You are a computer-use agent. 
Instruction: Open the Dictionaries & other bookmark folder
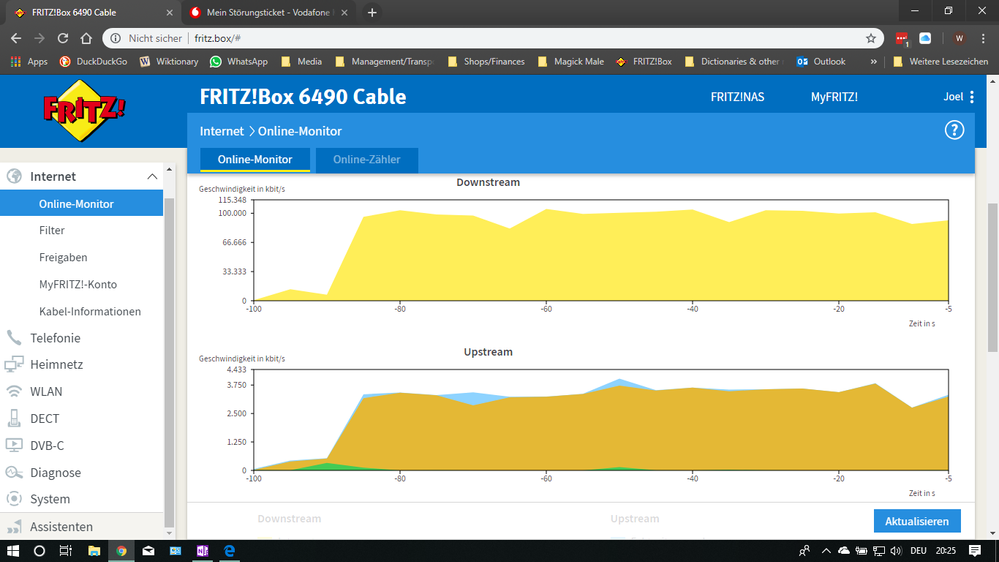click(733, 62)
